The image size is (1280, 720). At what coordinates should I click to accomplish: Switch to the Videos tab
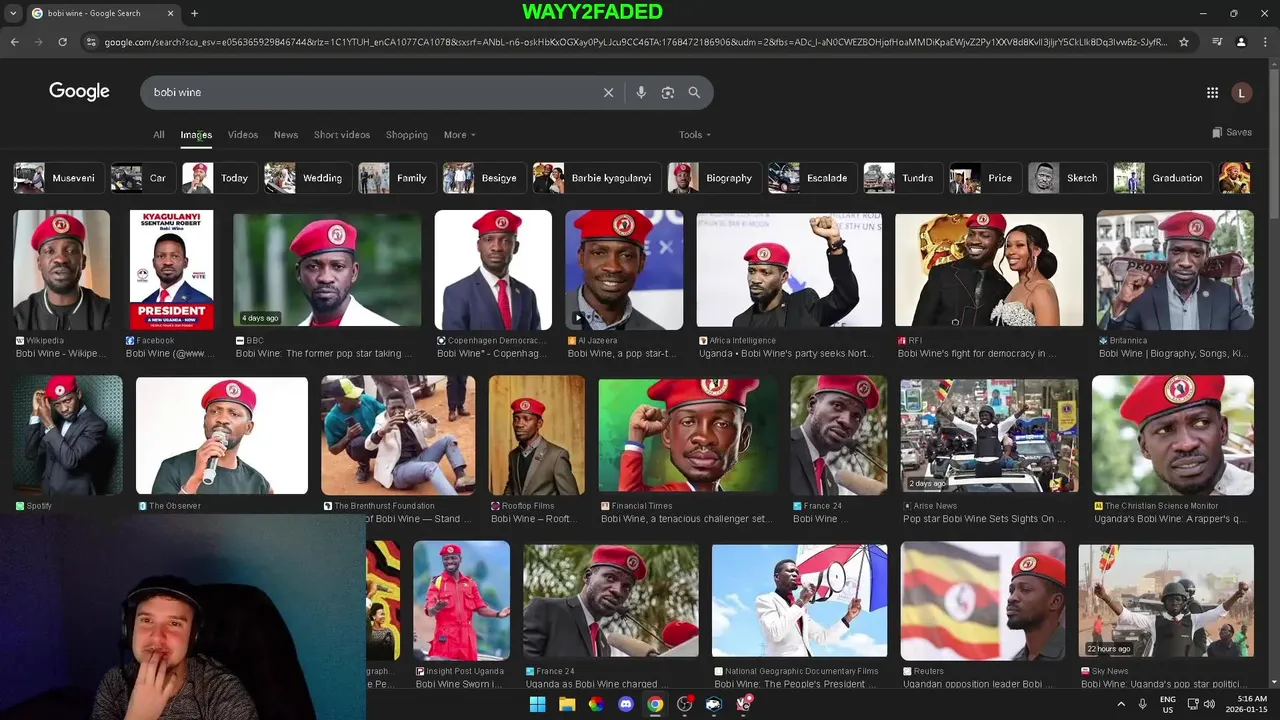click(243, 134)
